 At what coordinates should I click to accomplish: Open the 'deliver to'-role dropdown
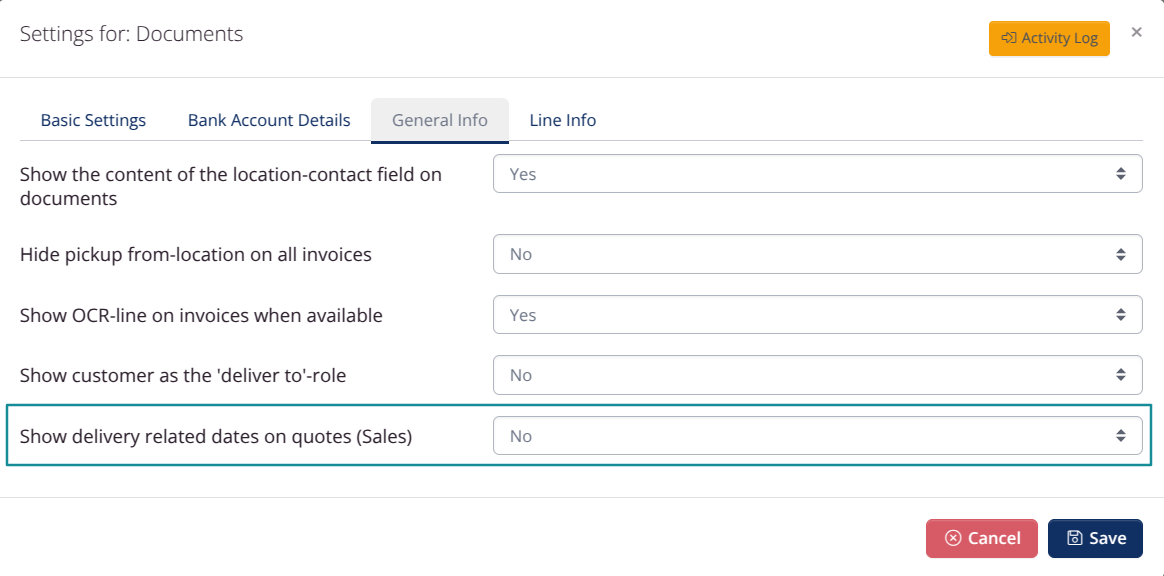[816, 375]
